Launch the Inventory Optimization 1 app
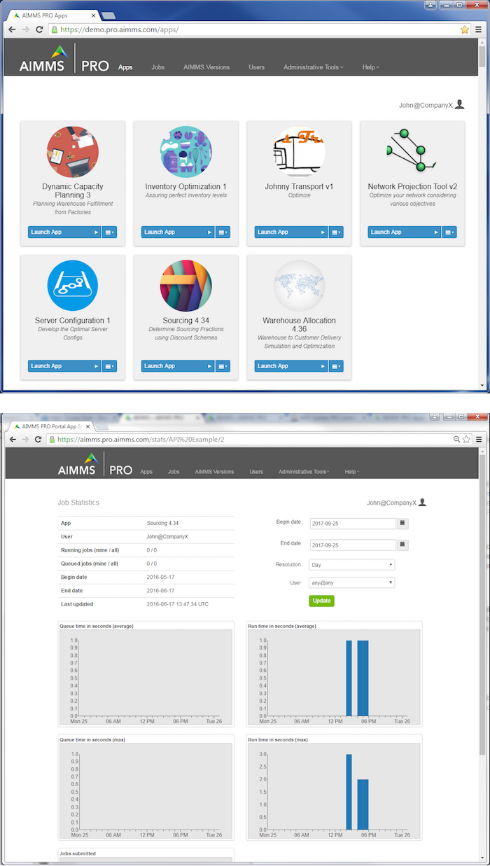Screen dimensions: 490x866 coord(177,232)
